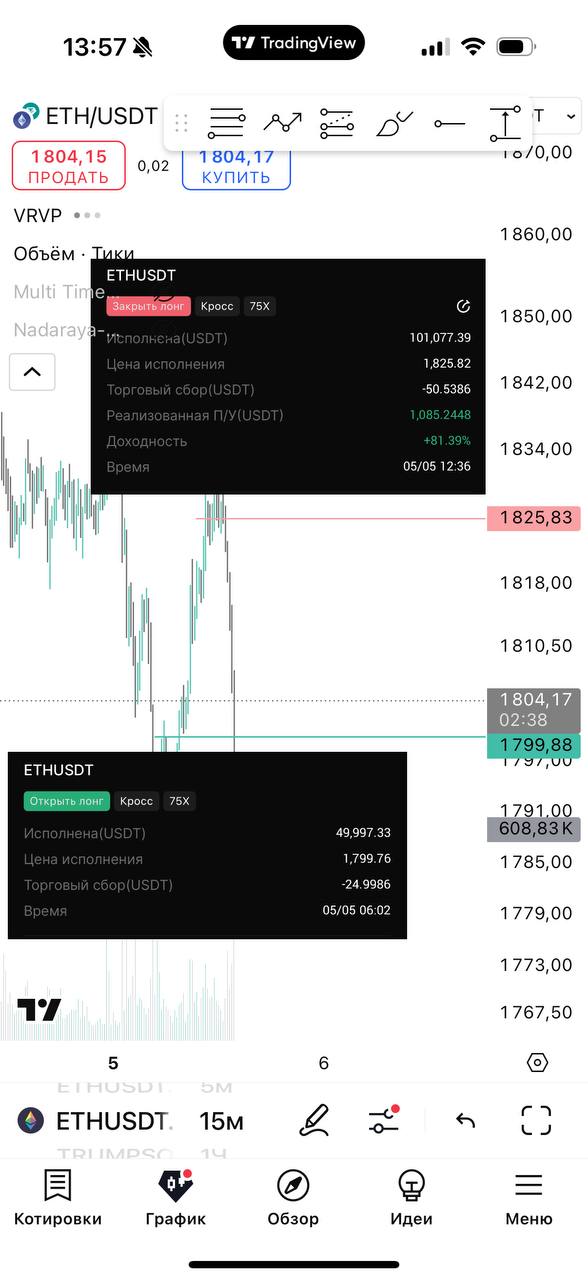Undo the last chart action
Image resolution: width=588 pixels, height=1280 pixels.
pyautogui.click(x=465, y=1121)
